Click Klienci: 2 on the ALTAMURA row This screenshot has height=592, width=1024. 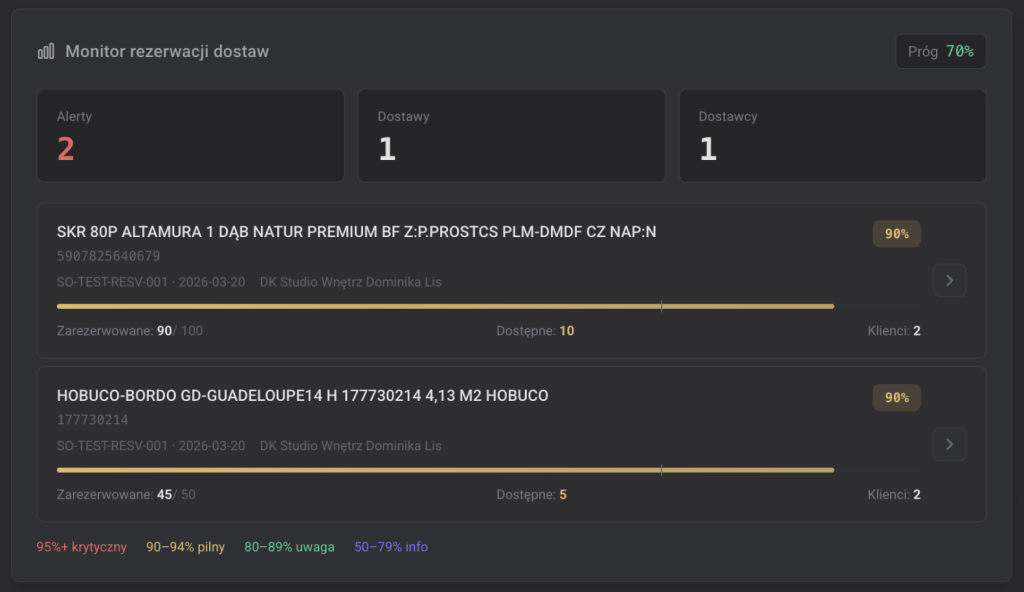point(893,331)
